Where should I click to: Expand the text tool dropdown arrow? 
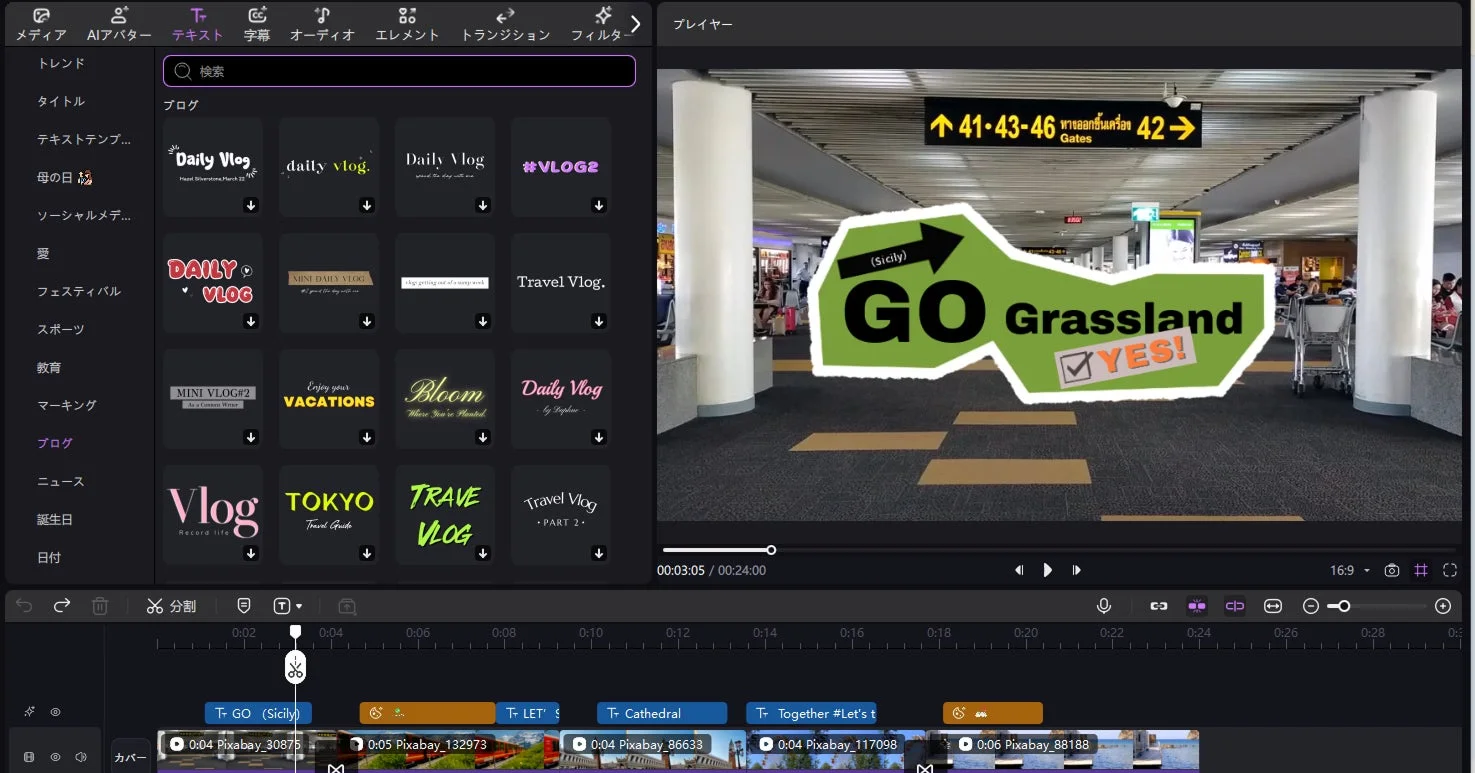click(300, 605)
